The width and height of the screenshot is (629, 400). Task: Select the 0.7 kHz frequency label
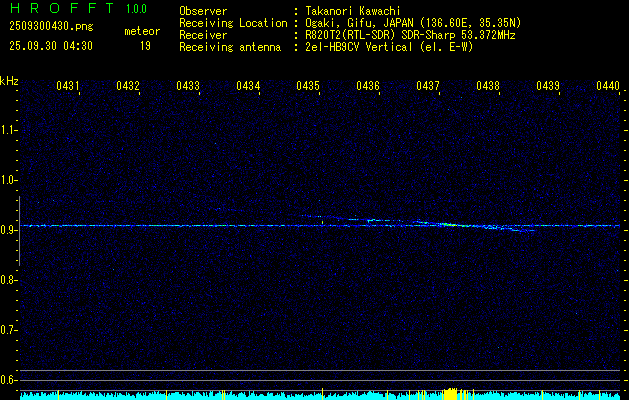tap(9, 330)
